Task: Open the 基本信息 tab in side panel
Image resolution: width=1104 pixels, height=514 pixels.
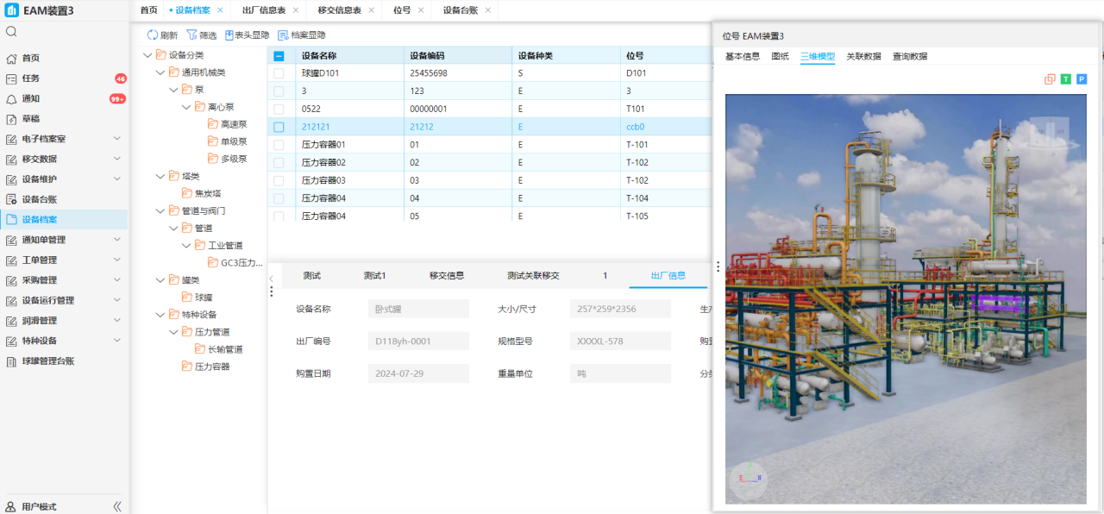Action: pos(742,56)
